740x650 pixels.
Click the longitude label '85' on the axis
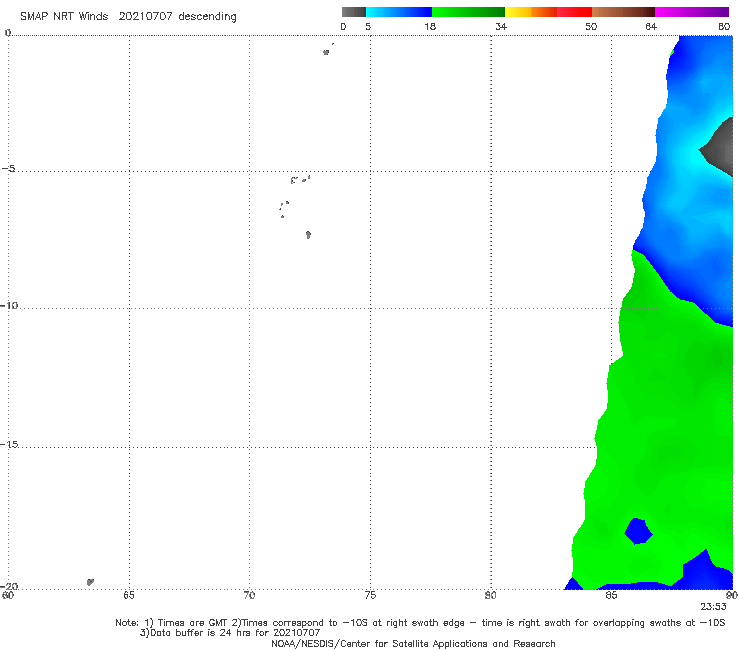611,595
